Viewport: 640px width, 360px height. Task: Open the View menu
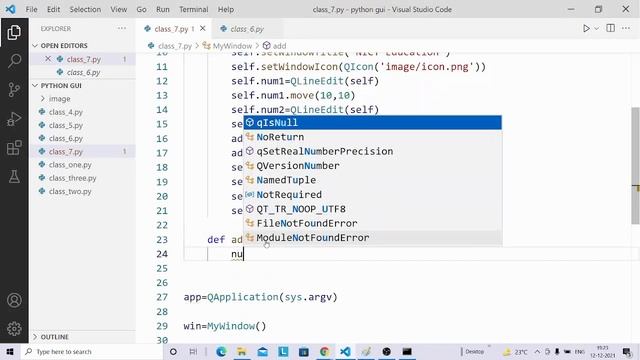tap(119, 9)
